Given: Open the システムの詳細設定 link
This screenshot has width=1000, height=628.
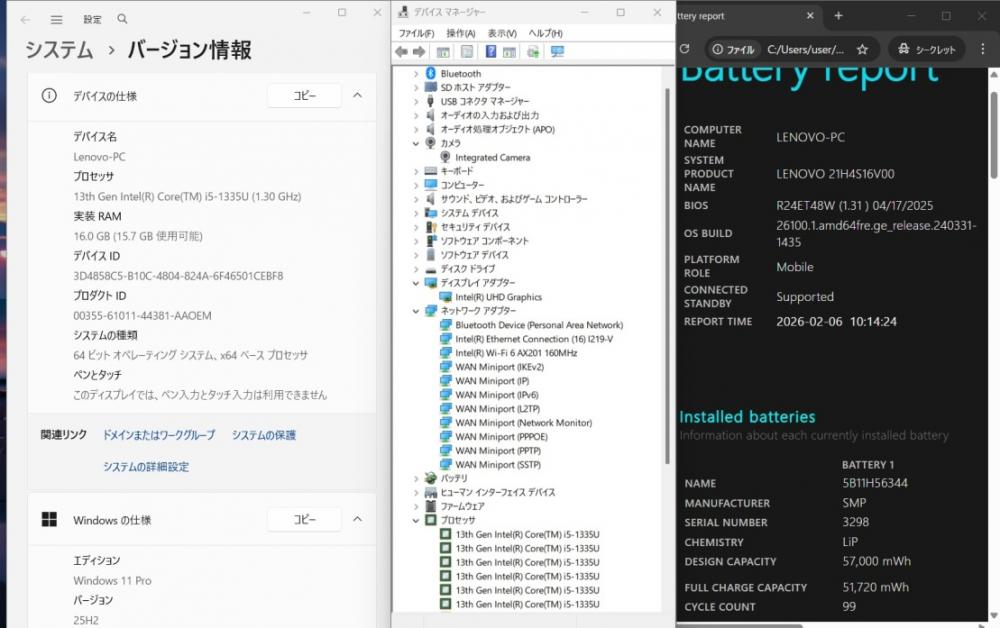Looking at the screenshot, I should 146,467.
